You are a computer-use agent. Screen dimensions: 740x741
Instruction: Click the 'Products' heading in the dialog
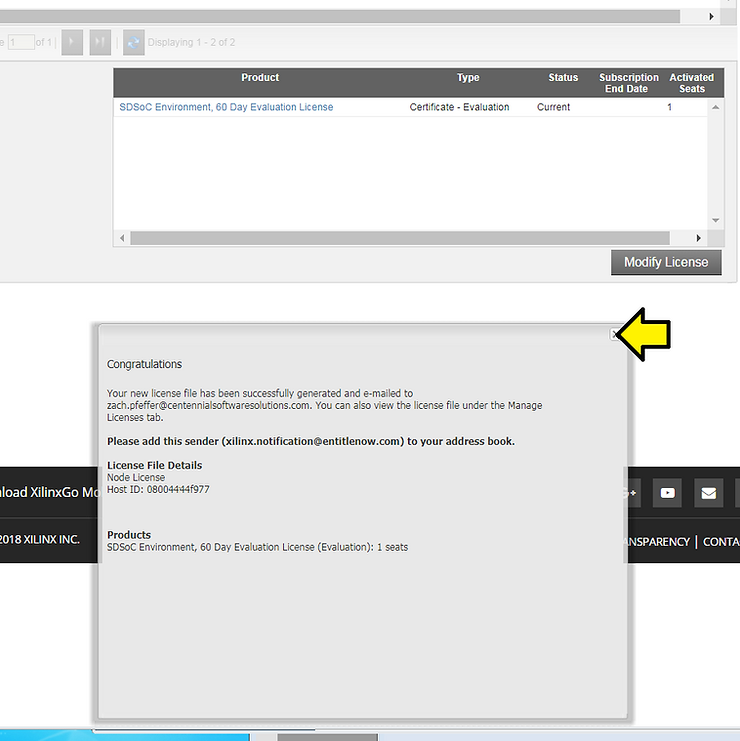pos(129,535)
